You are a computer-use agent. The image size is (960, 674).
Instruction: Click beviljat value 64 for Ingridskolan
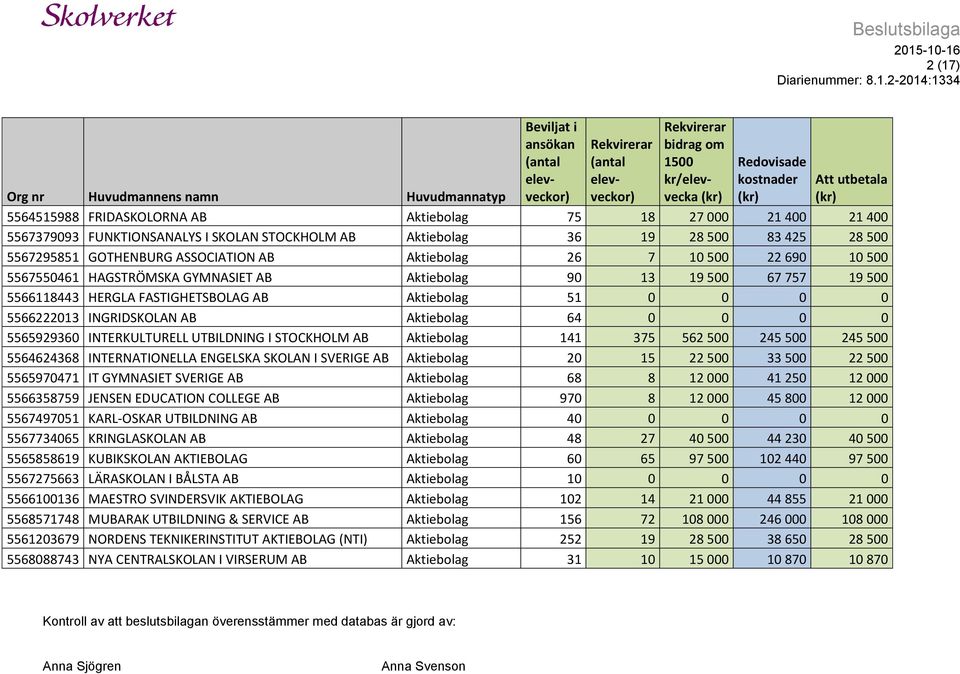coord(574,318)
